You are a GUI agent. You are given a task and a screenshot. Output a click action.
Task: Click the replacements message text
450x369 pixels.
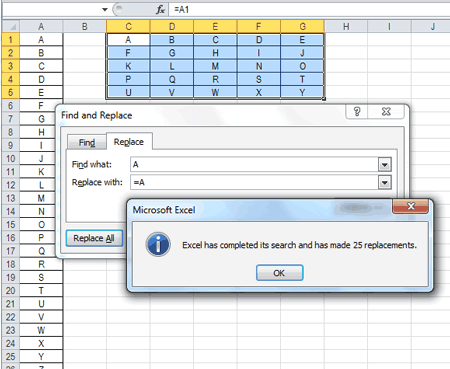pyautogui.click(x=299, y=245)
